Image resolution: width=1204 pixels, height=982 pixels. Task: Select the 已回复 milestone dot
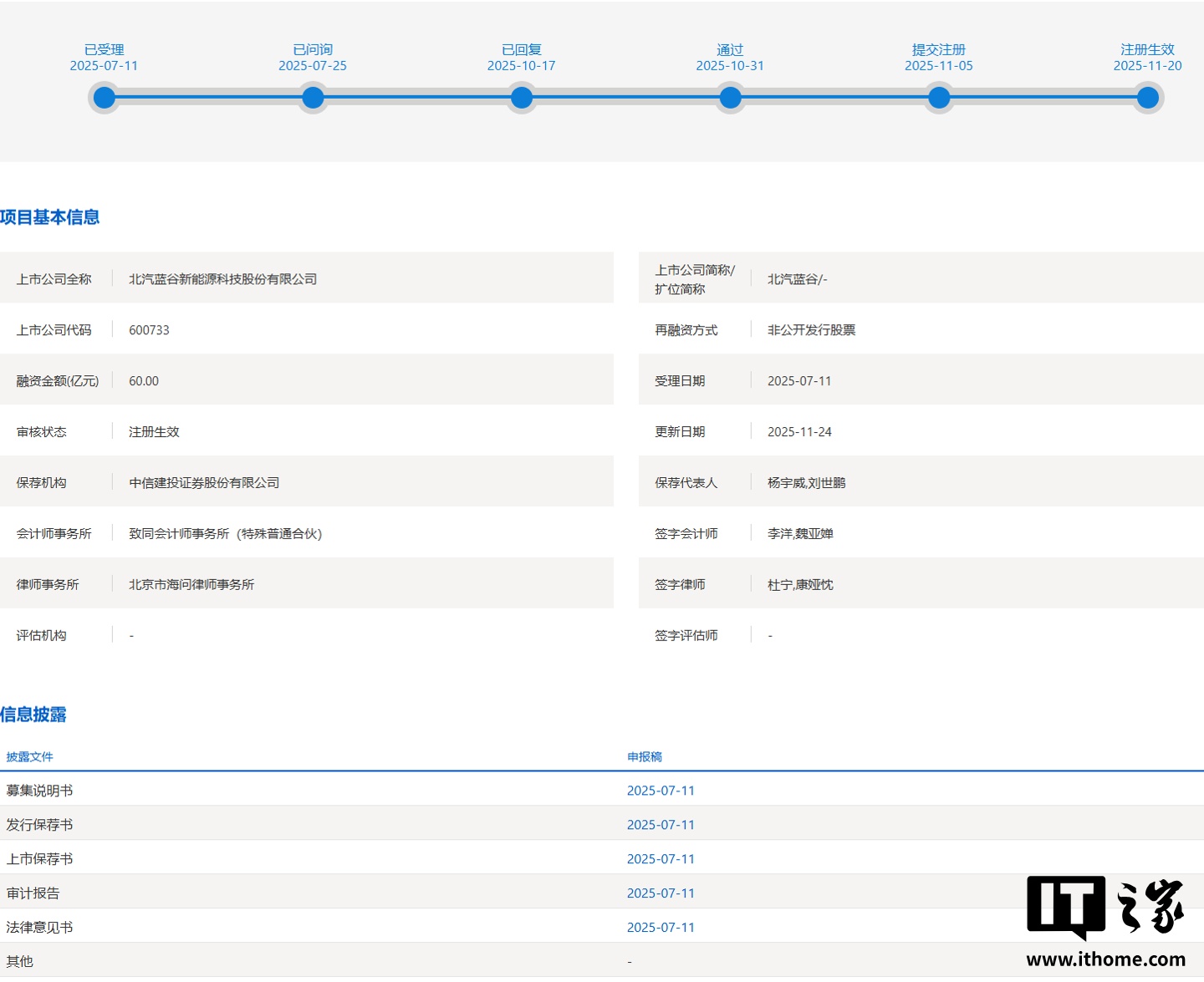point(522,98)
